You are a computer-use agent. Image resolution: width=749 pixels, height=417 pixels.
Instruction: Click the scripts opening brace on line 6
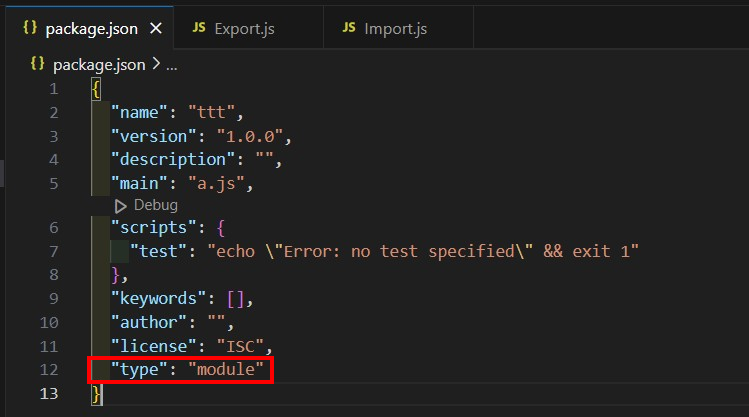tap(220, 228)
